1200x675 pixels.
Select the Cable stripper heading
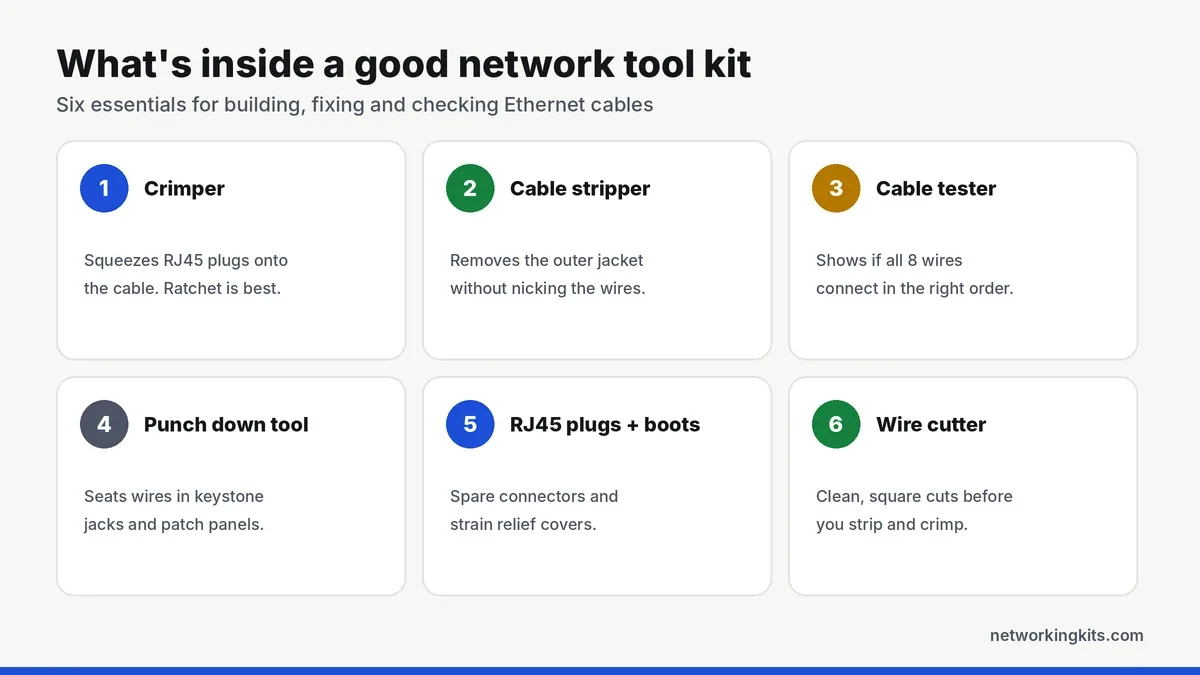580,188
